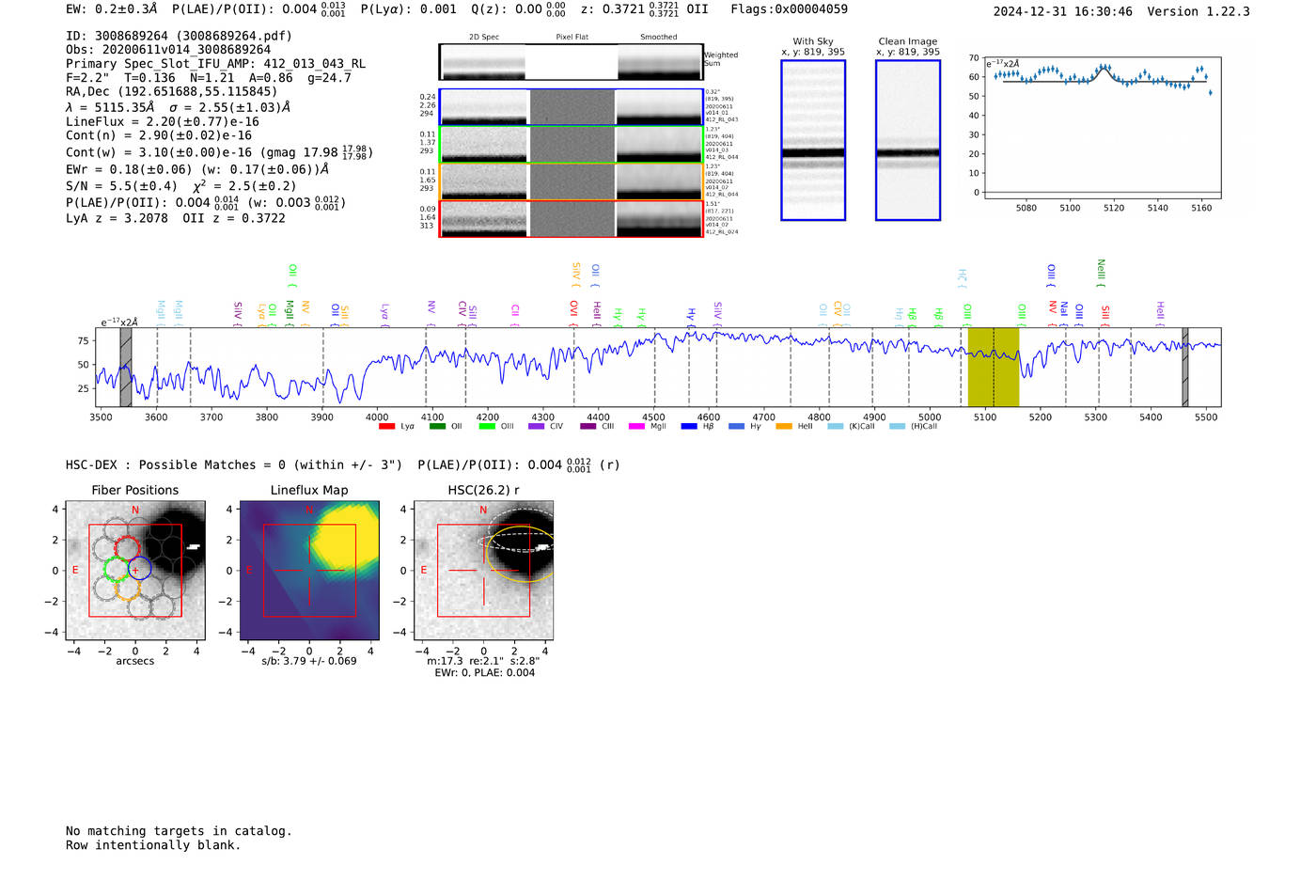This screenshot has width=1316, height=896.
Task: Open the Clean Image cutout
Action: point(908,140)
